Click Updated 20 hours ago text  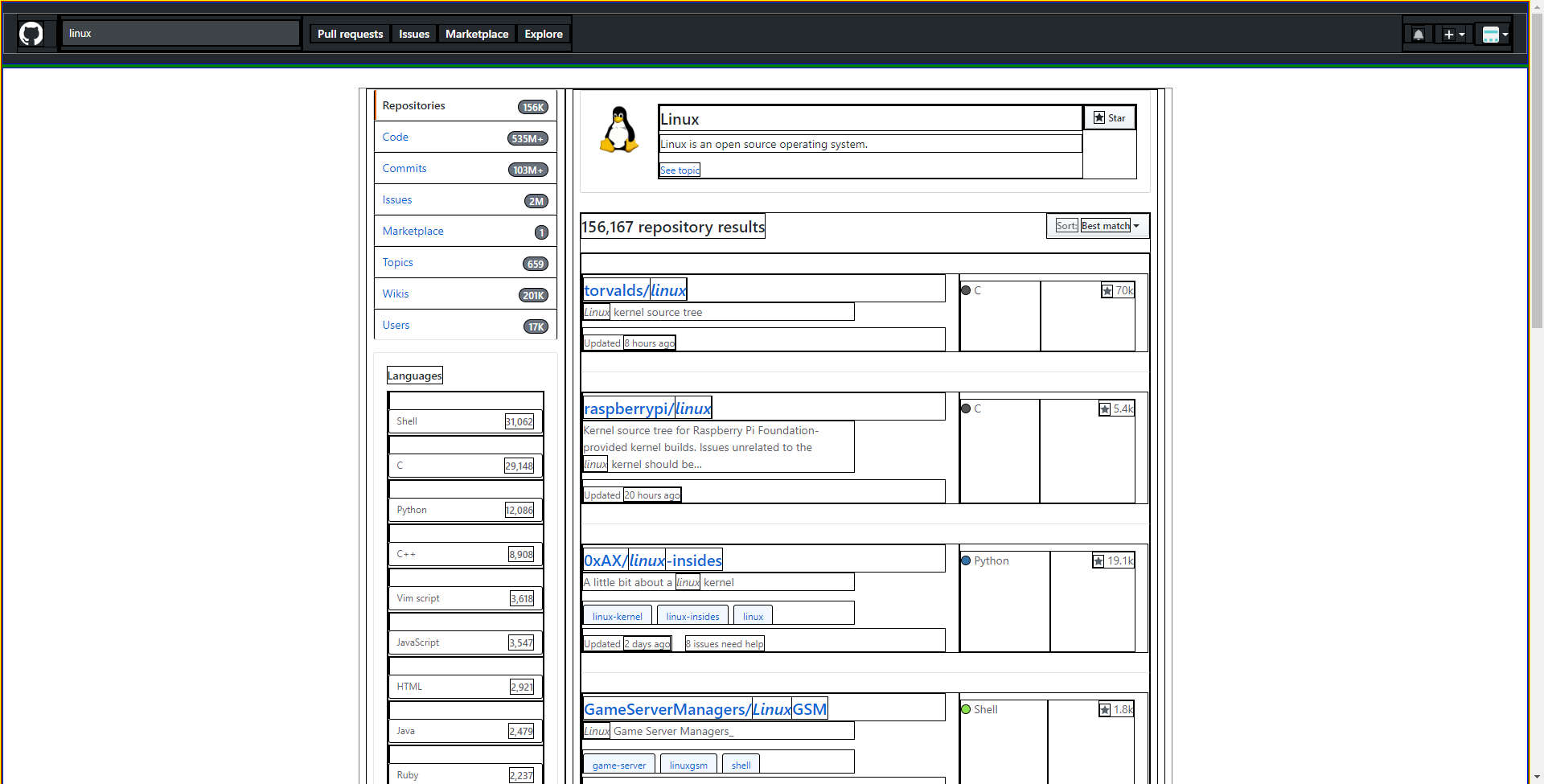click(x=632, y=495)
